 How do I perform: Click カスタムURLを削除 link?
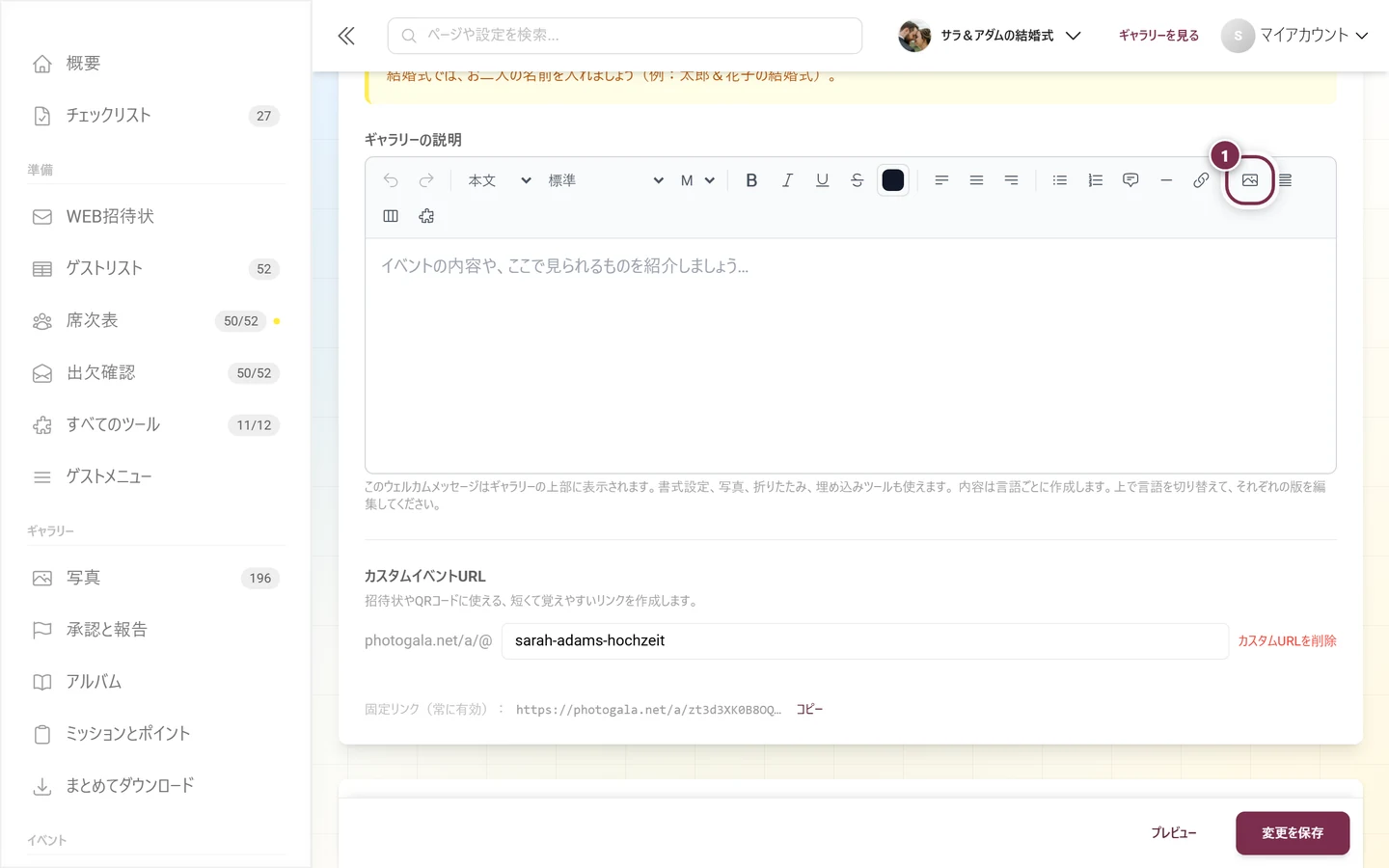(x=1287, y=641)
